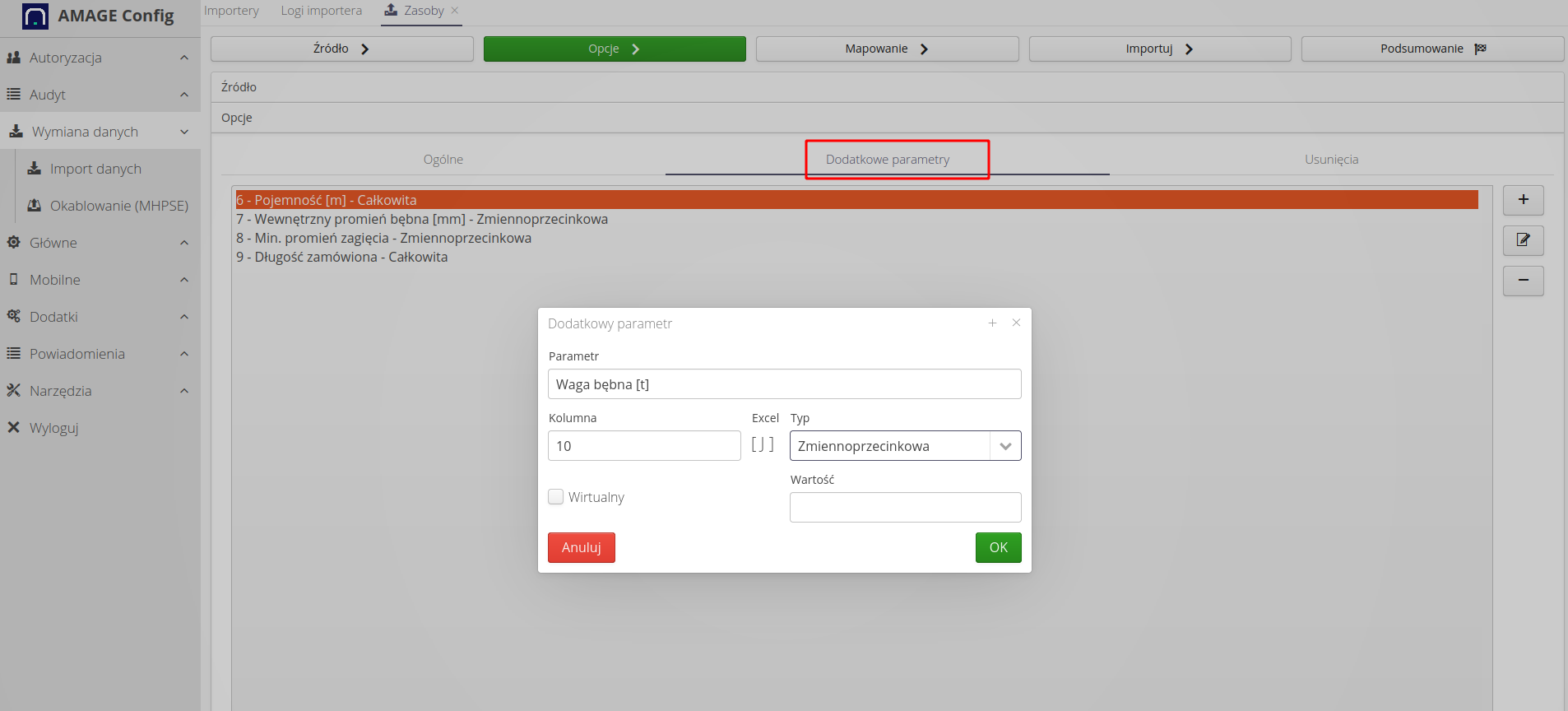
Task: Select row 8 Min. promień zagięcia
Action: click(x=383, y=238)
